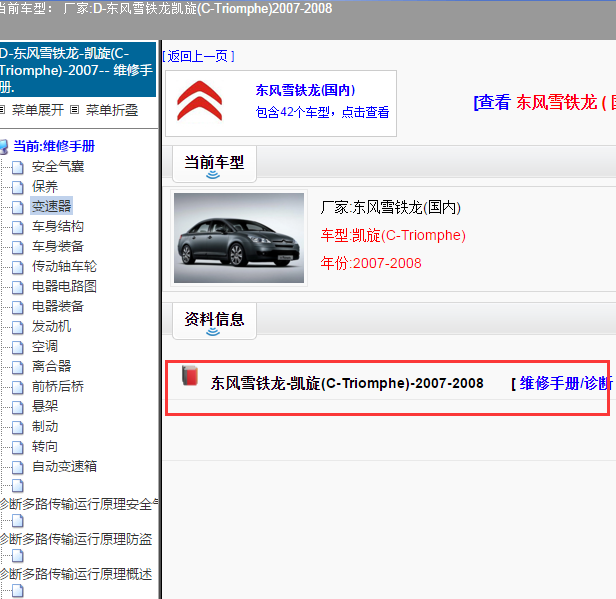Open the 离合器 section

pos(51,366)
